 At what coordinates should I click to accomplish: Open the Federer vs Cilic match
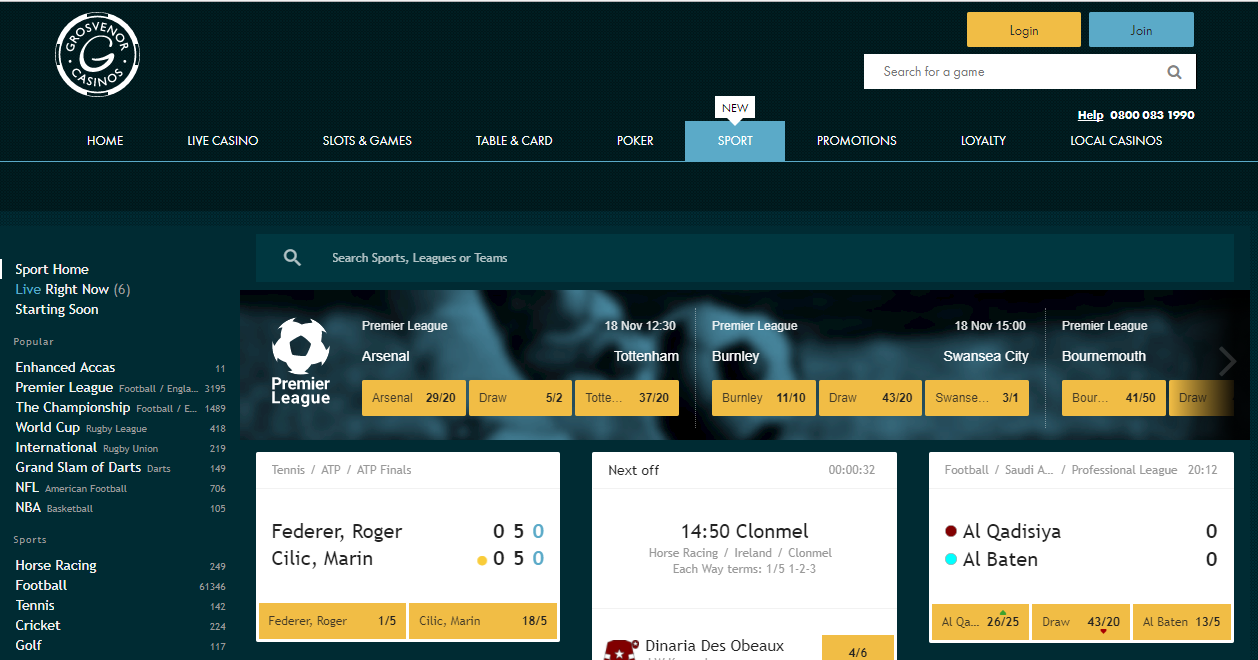pyautogui.click(x=408, y=545)
